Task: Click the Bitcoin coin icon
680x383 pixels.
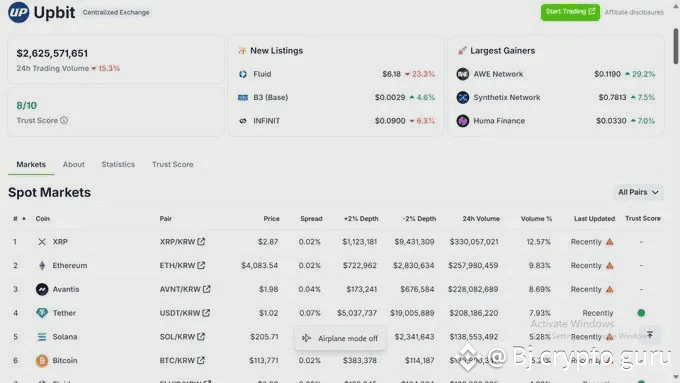Action: (42, 360)
